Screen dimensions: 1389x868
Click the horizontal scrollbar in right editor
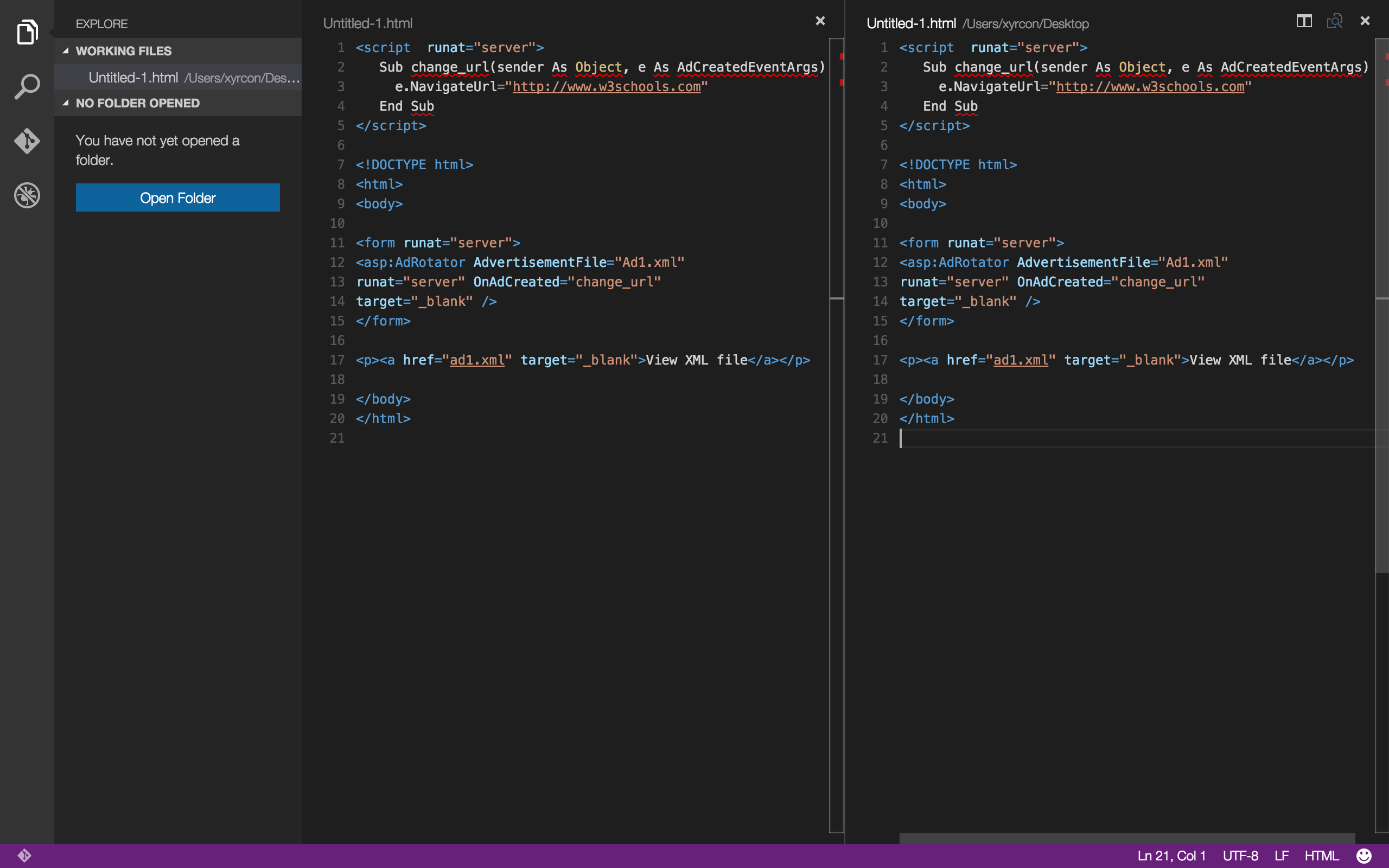pos(1126,838)
